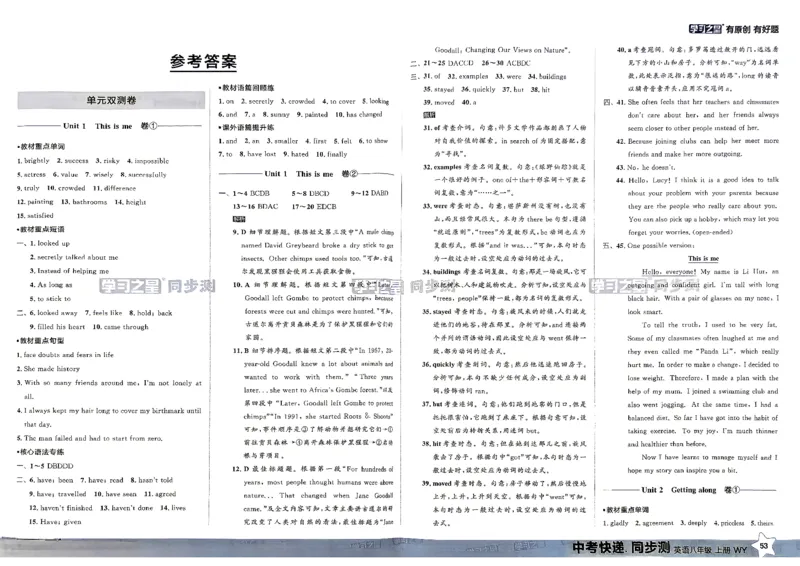Viewport: 800px width, 566px height.
Task: Click the phrase '2. secretly talked about me'
Action: click(74, 257)
